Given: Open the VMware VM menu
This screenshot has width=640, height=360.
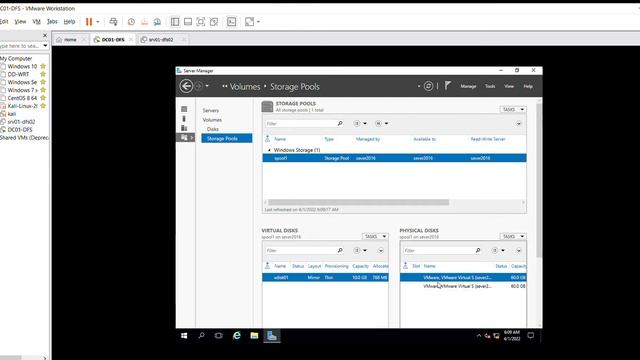Looking at the screenshot, I should tap(36, 22).
